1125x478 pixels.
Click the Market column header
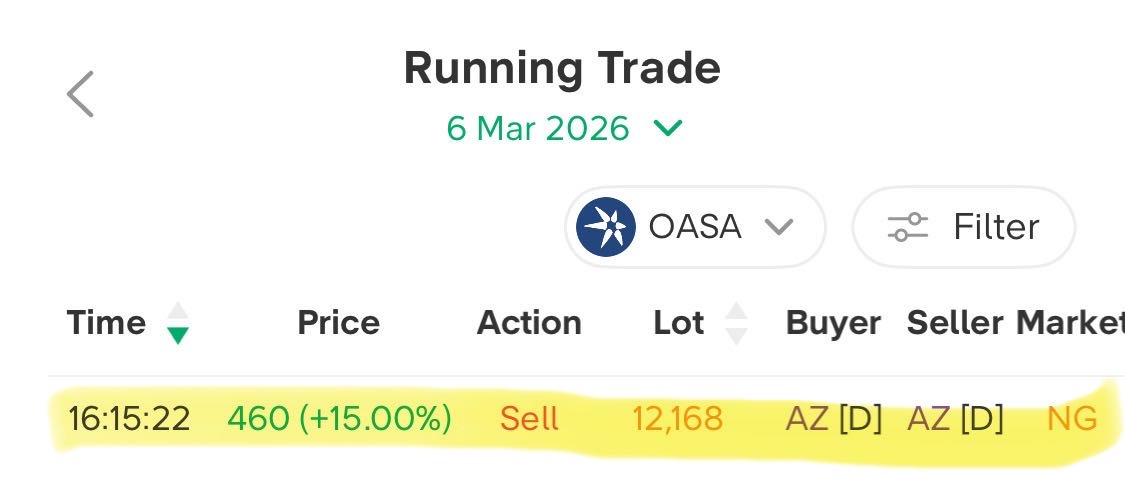[x=1070, y=323]
